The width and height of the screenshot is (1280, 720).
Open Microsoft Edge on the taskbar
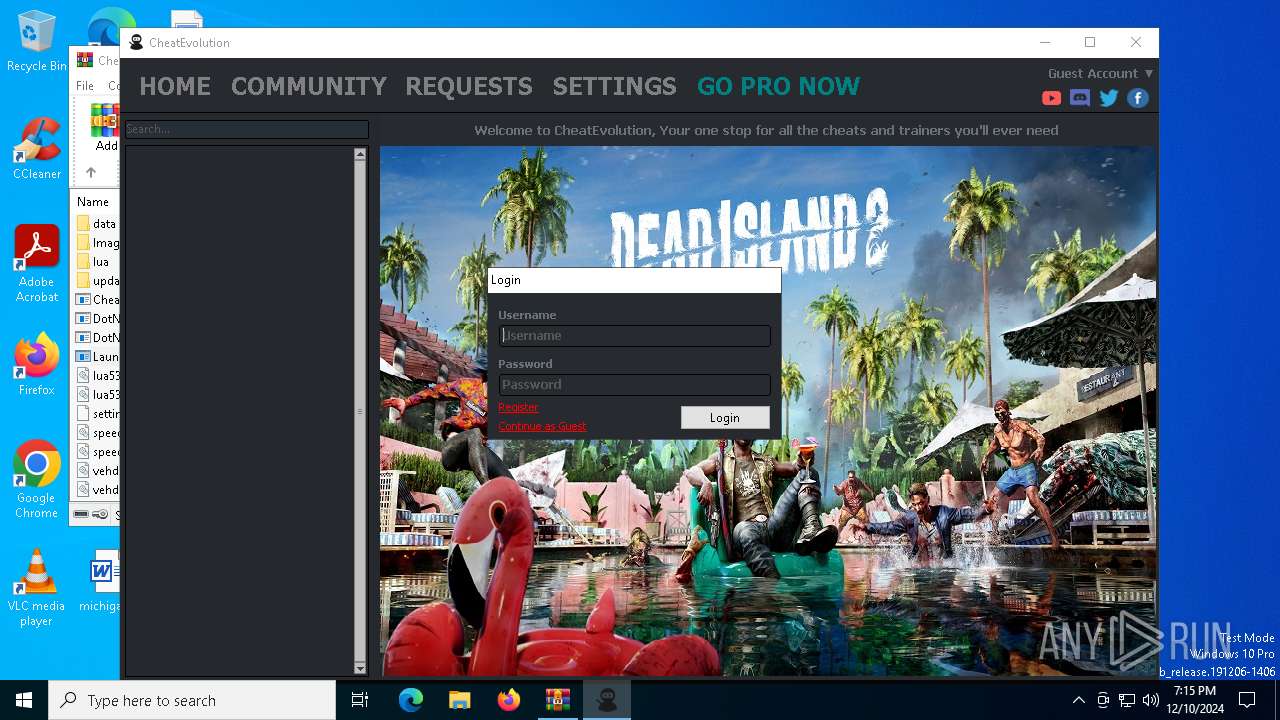coord(411,700)
